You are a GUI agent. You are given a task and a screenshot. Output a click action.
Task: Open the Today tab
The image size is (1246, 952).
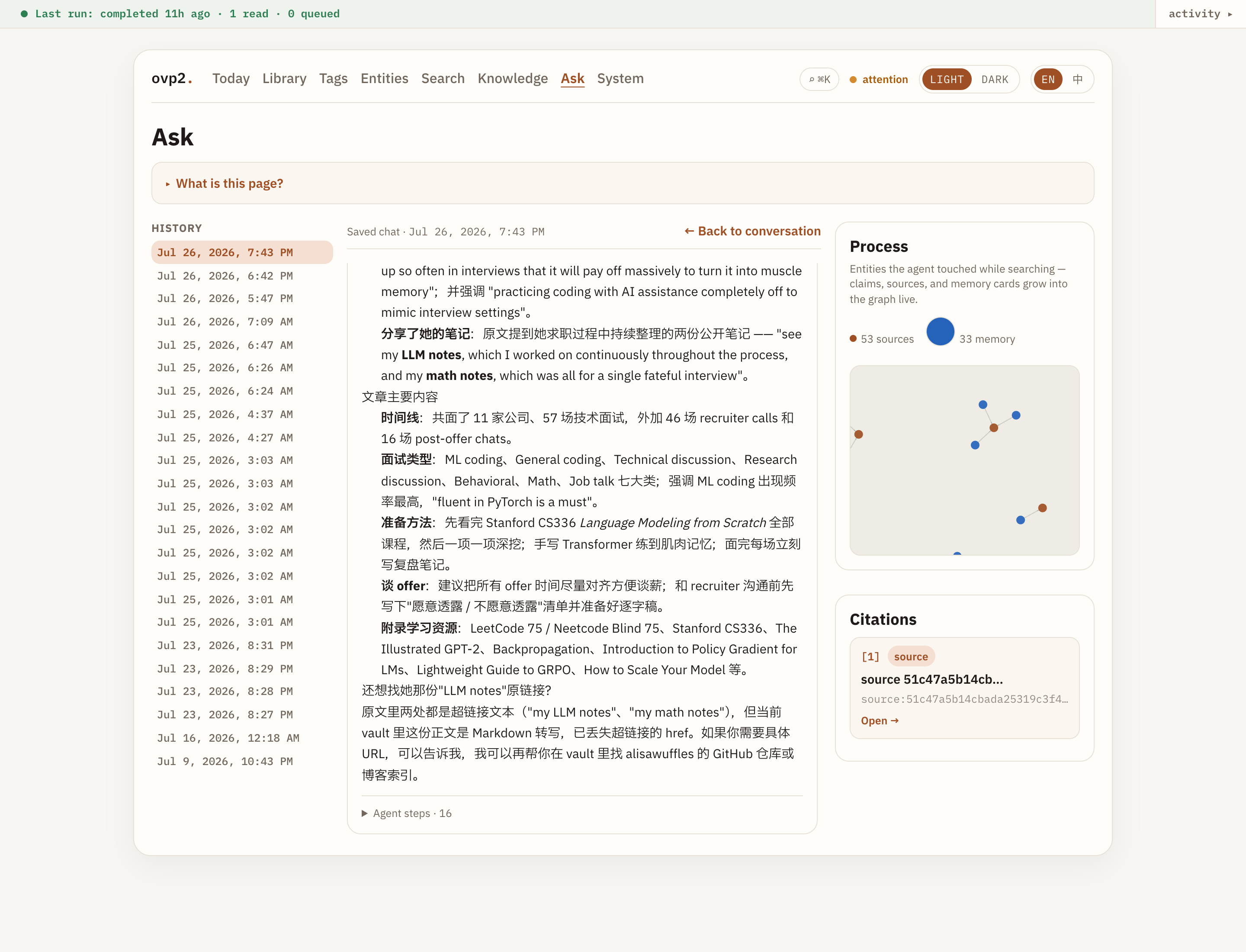pos(231,78)
